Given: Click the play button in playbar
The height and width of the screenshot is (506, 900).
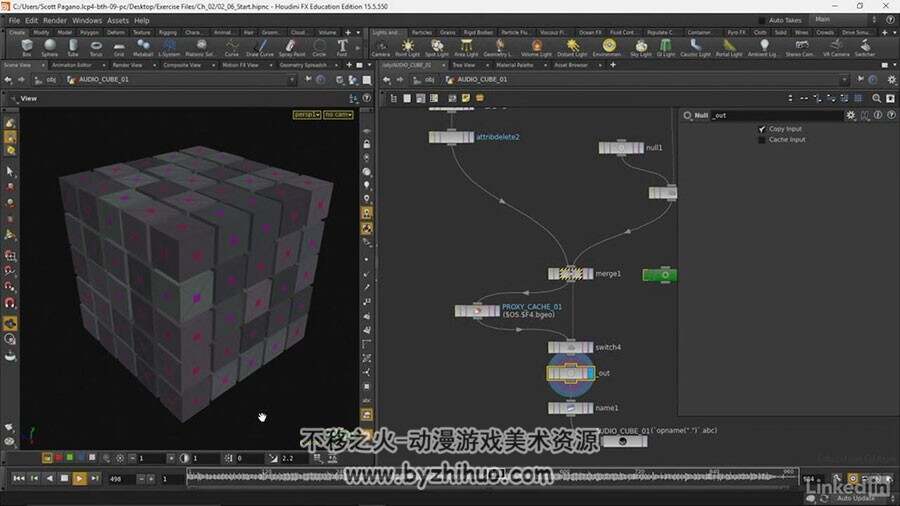Looking at the screenshot, I should [80, 478].
